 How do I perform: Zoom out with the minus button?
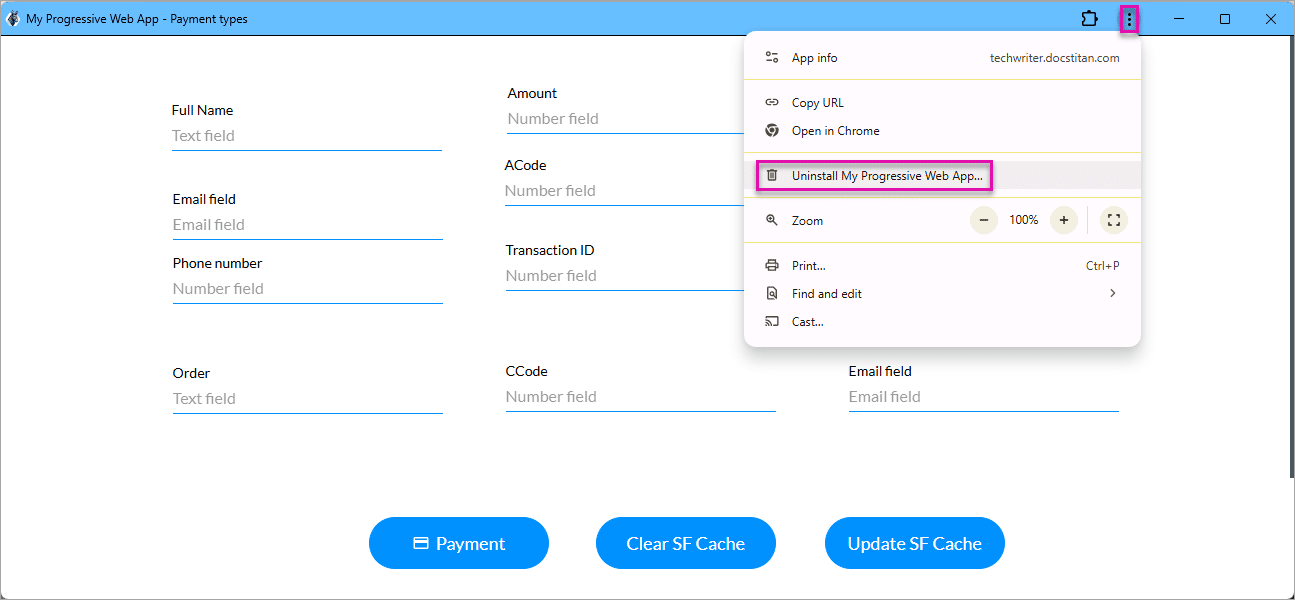point(984,220)
